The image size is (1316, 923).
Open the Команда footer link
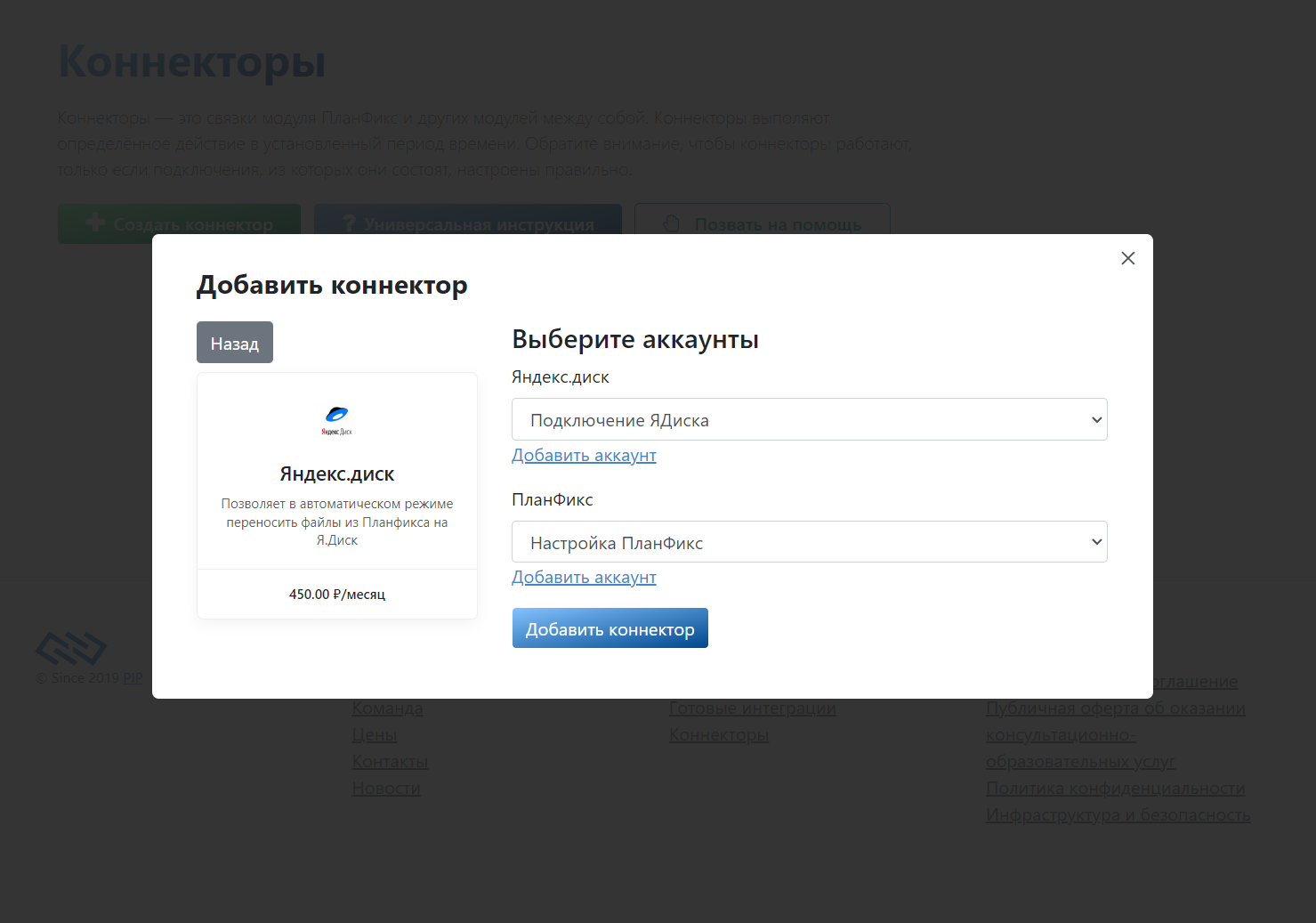[387, 708]
